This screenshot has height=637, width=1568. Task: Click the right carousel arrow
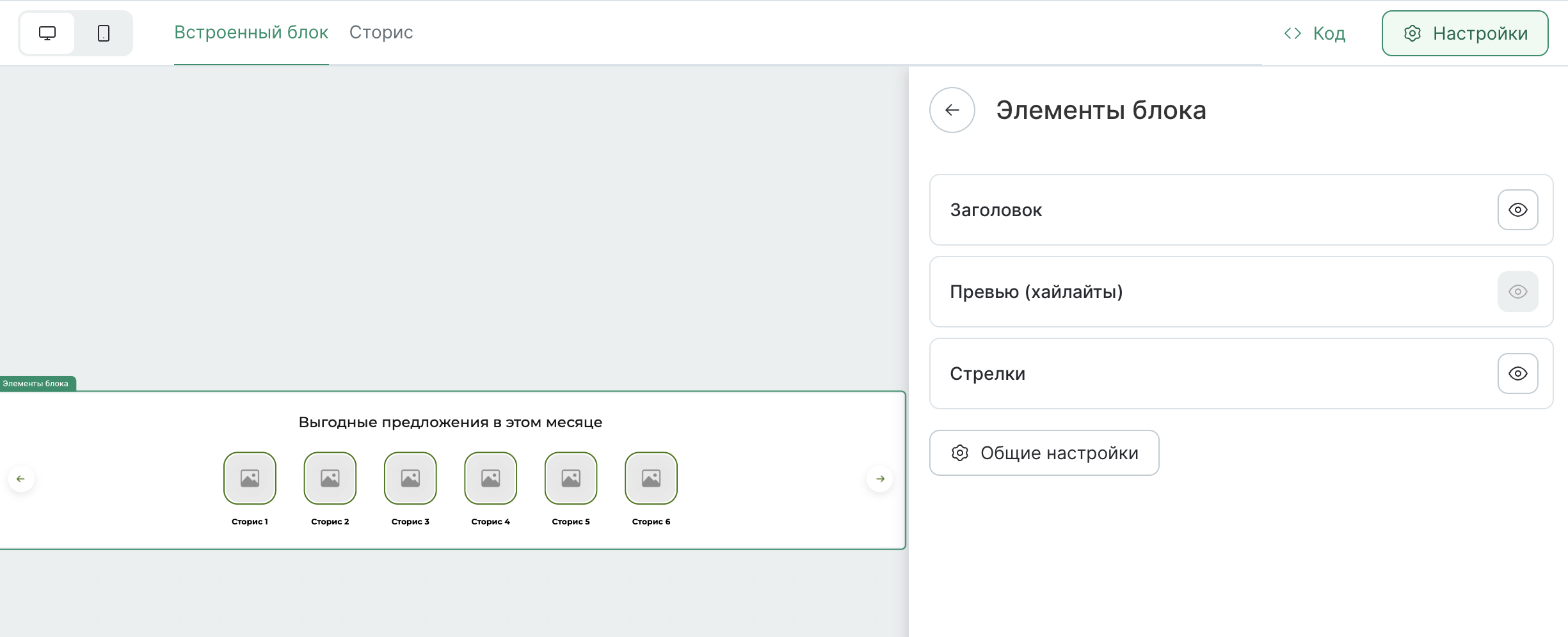[x=880, y=478]
